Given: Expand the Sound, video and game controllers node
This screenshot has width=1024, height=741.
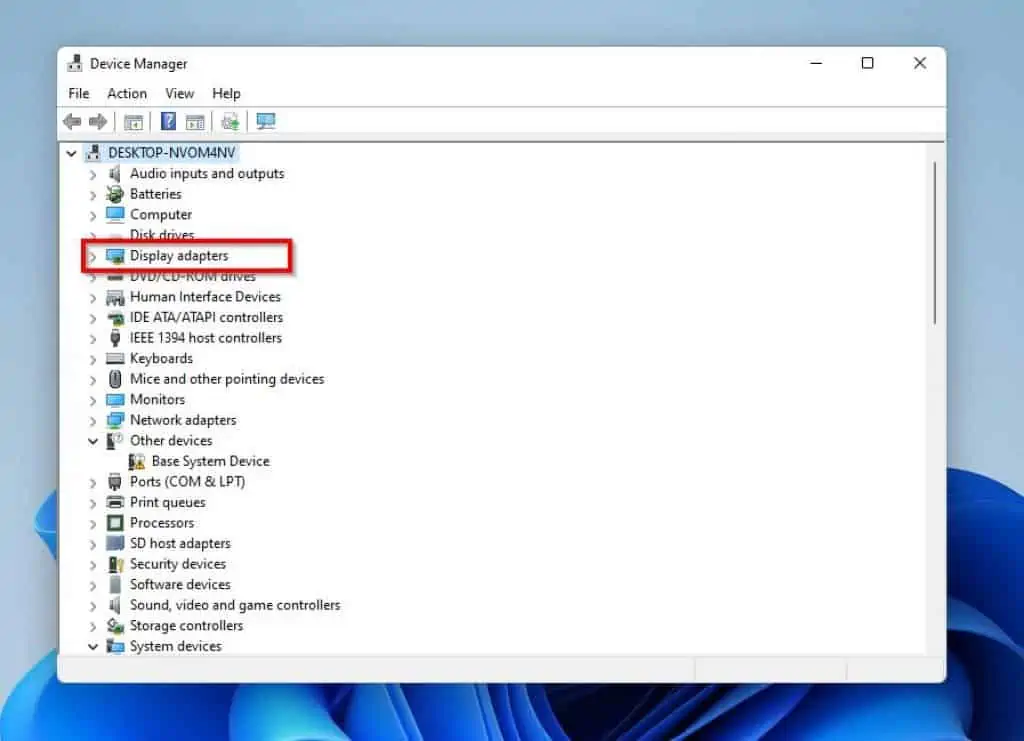Looking at the screenshot, I should click(93, 605).
